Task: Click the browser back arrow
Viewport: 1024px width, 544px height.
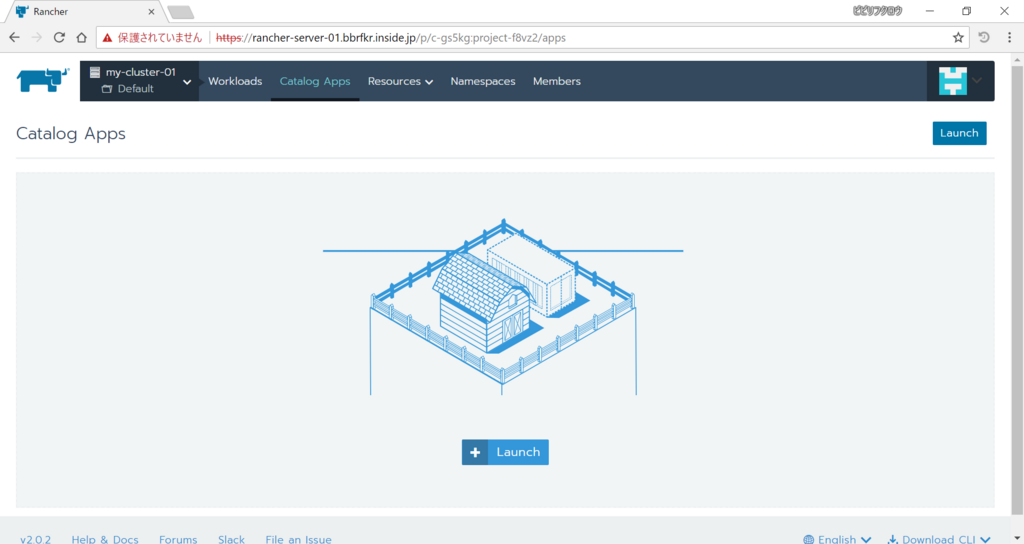Action: [x=14, y=38]
